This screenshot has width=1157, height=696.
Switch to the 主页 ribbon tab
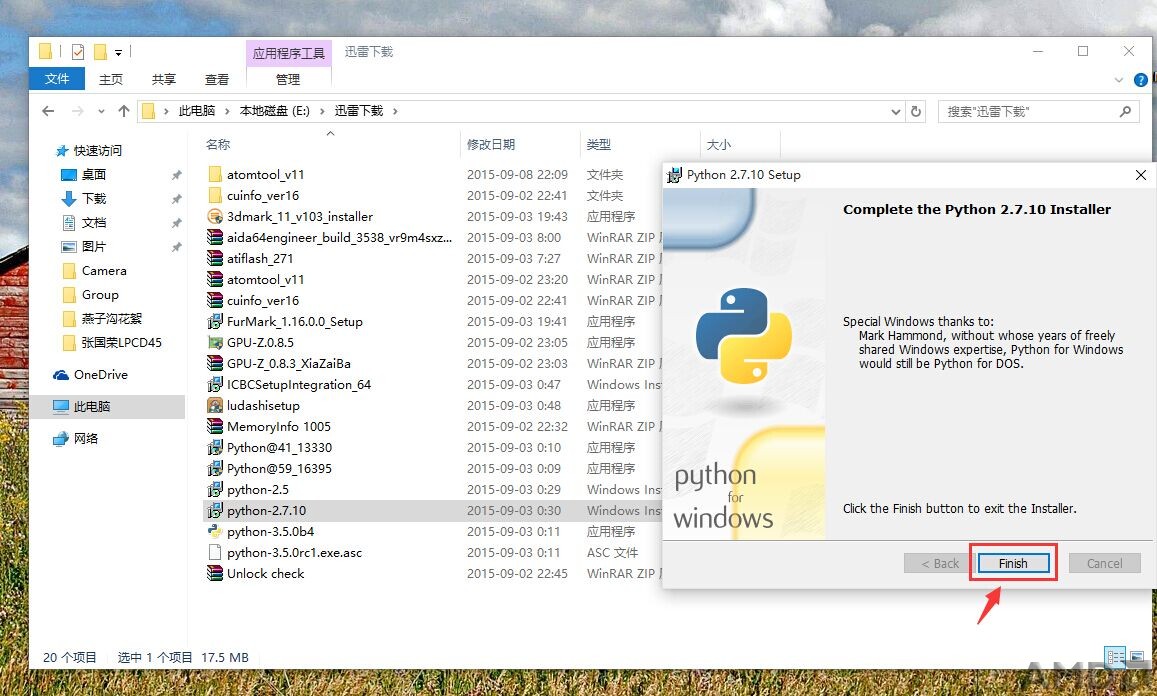tap(111, 79)
